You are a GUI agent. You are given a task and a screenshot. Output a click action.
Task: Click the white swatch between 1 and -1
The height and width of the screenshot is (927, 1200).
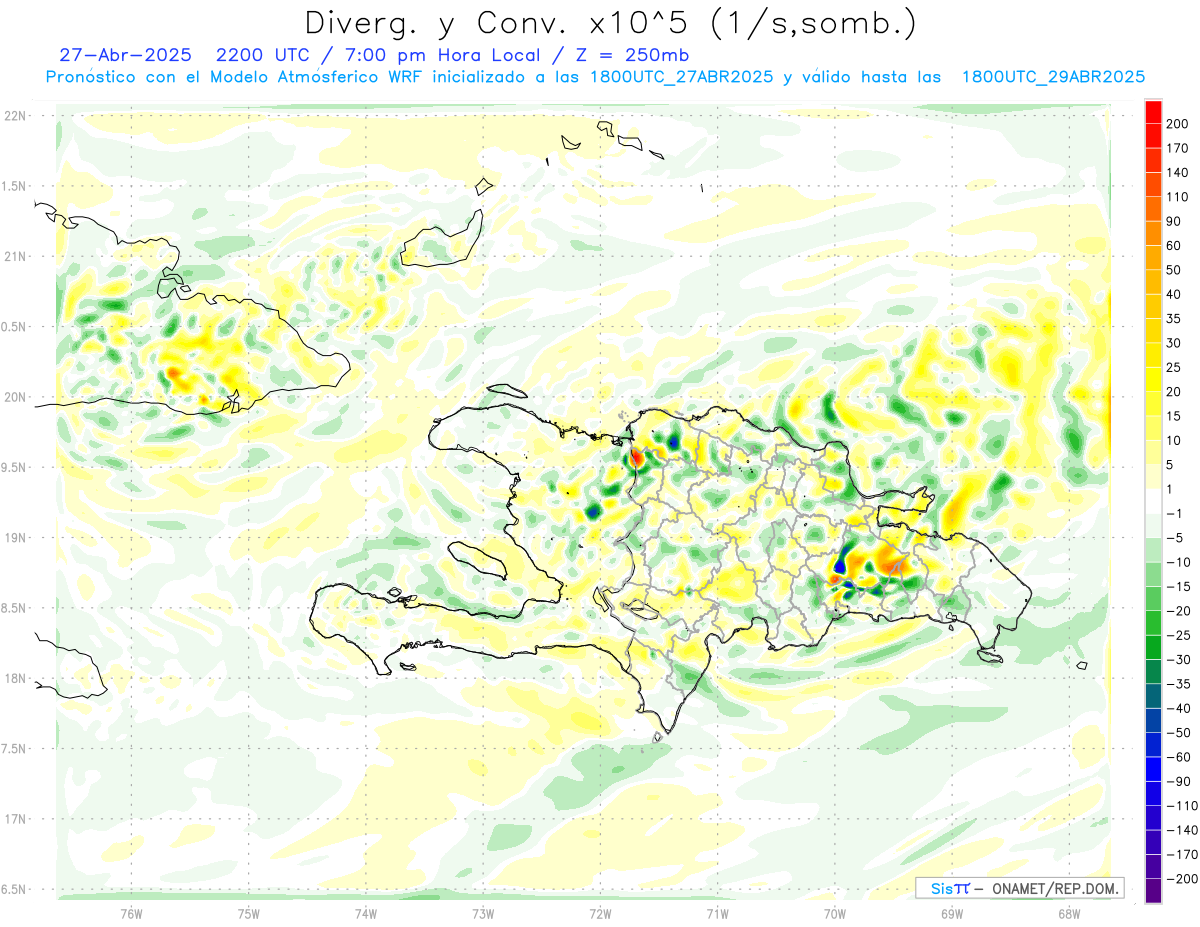[x=1153, y=501]
